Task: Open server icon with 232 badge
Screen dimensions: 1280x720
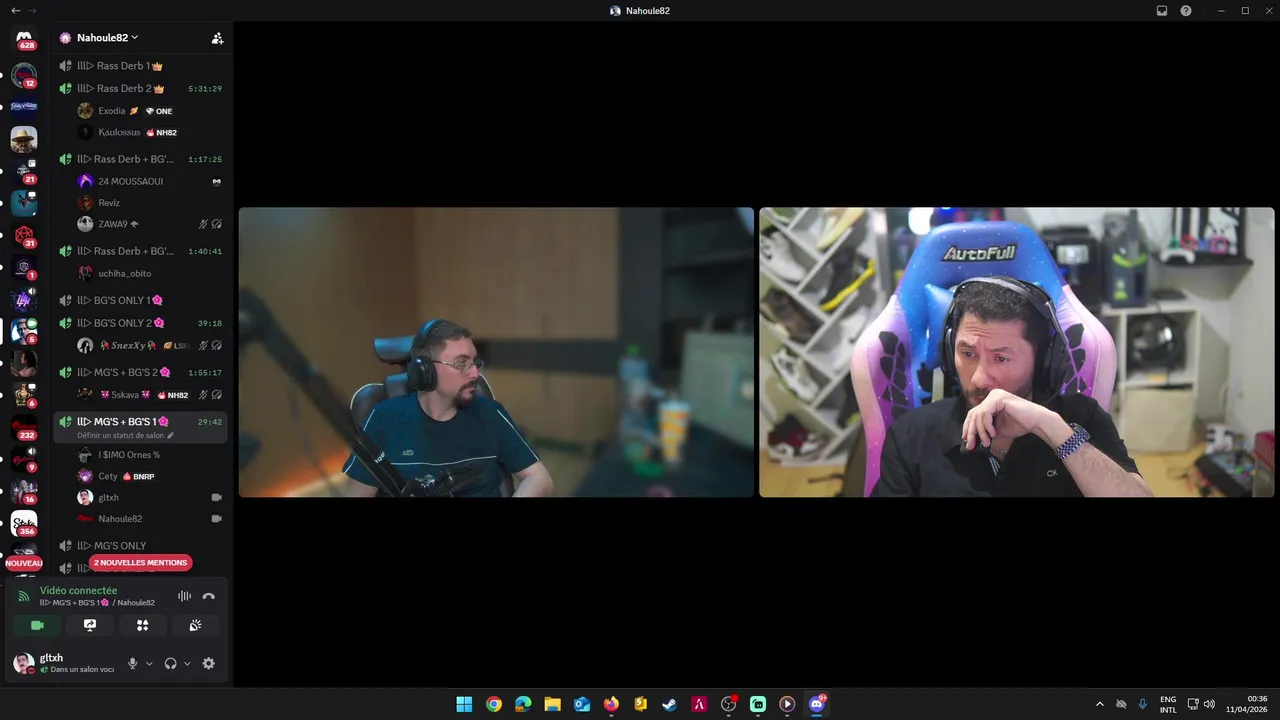Action: [24, 427]
